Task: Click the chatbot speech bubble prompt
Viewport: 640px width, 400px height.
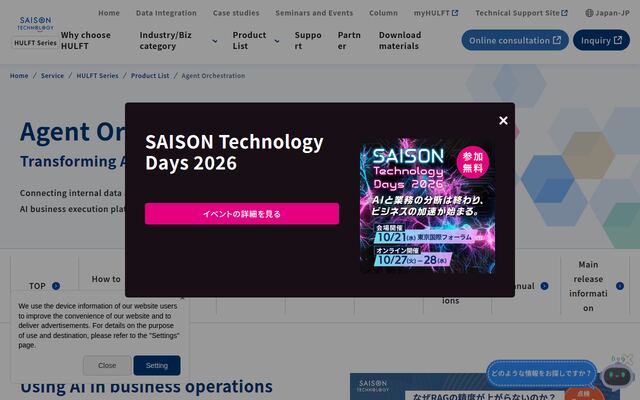Action: click(541, 373)
